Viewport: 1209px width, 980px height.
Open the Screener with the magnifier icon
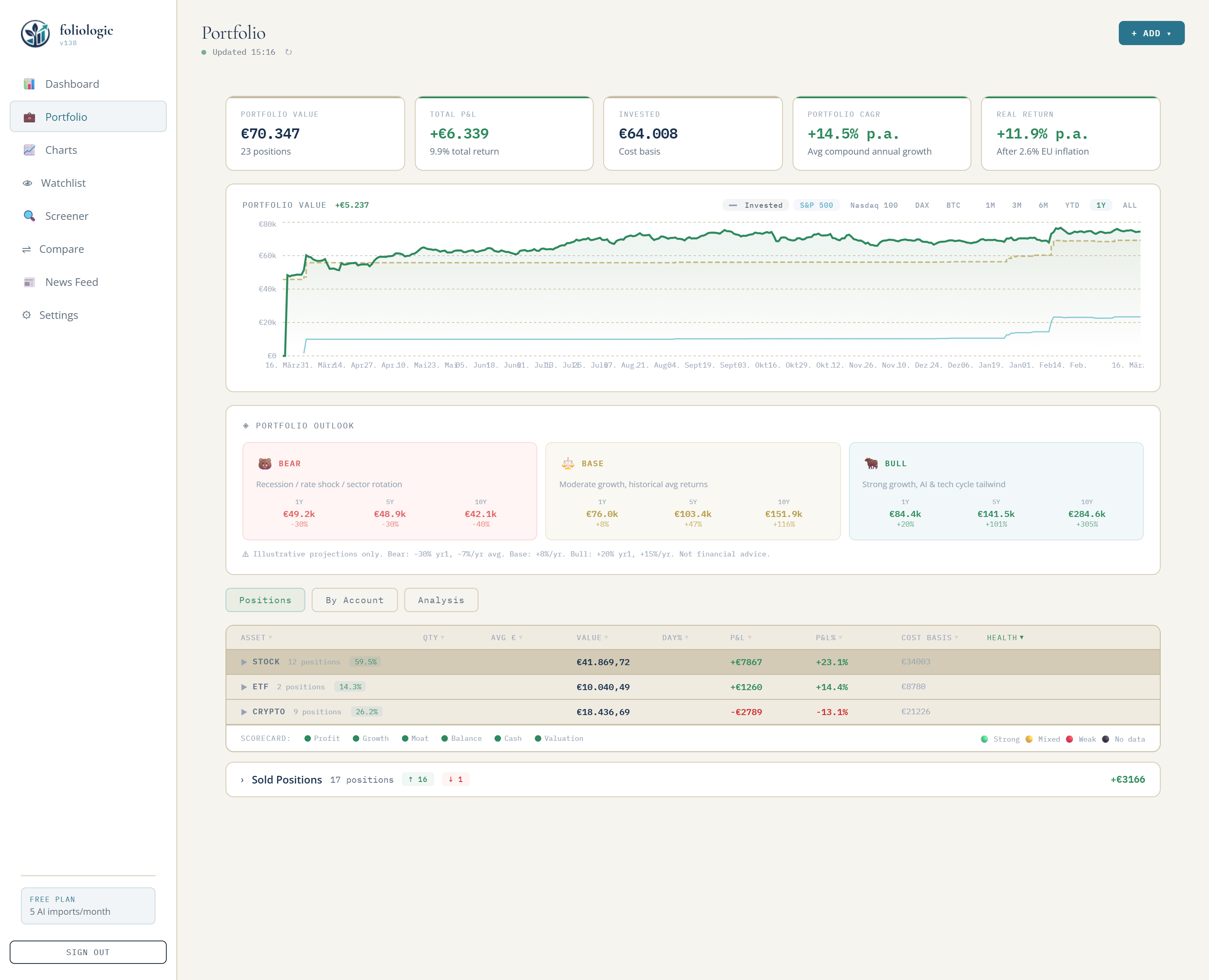(29, 216)
